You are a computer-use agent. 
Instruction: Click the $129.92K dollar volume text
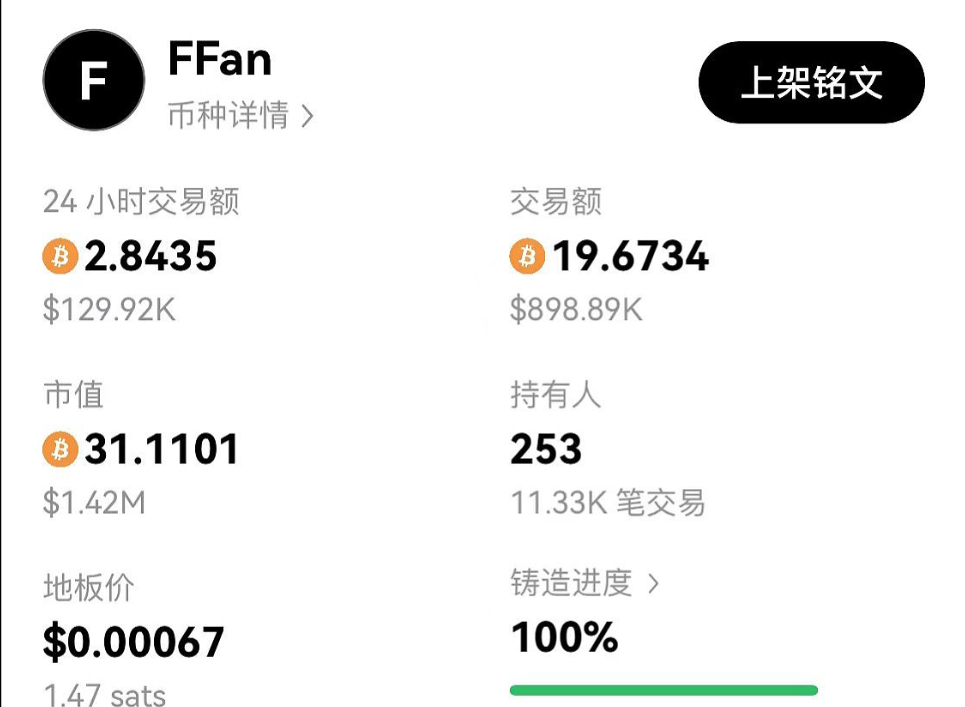click(110, 310)
